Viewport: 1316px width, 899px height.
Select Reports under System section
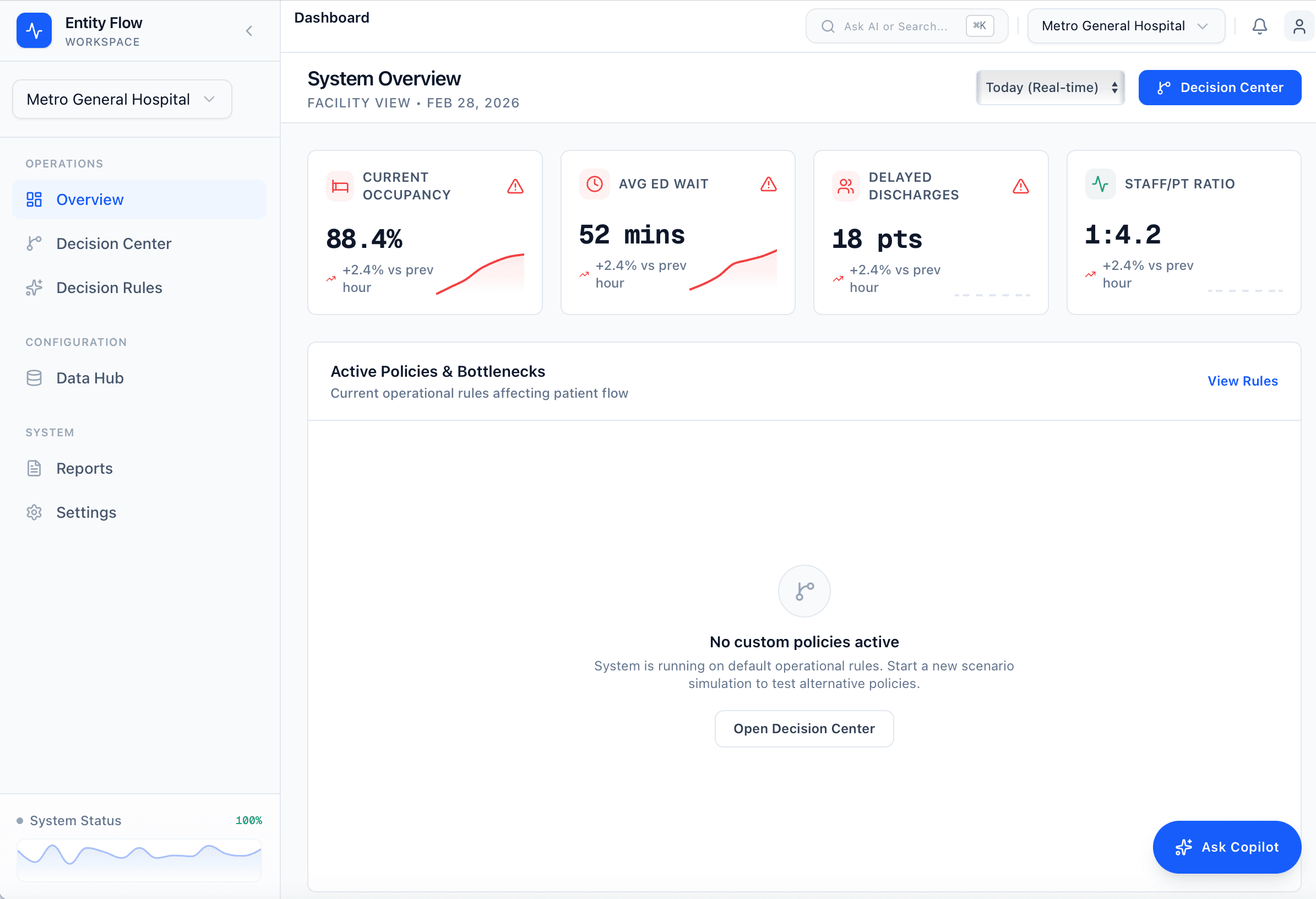pyautogui.click(x=84, y=468)
